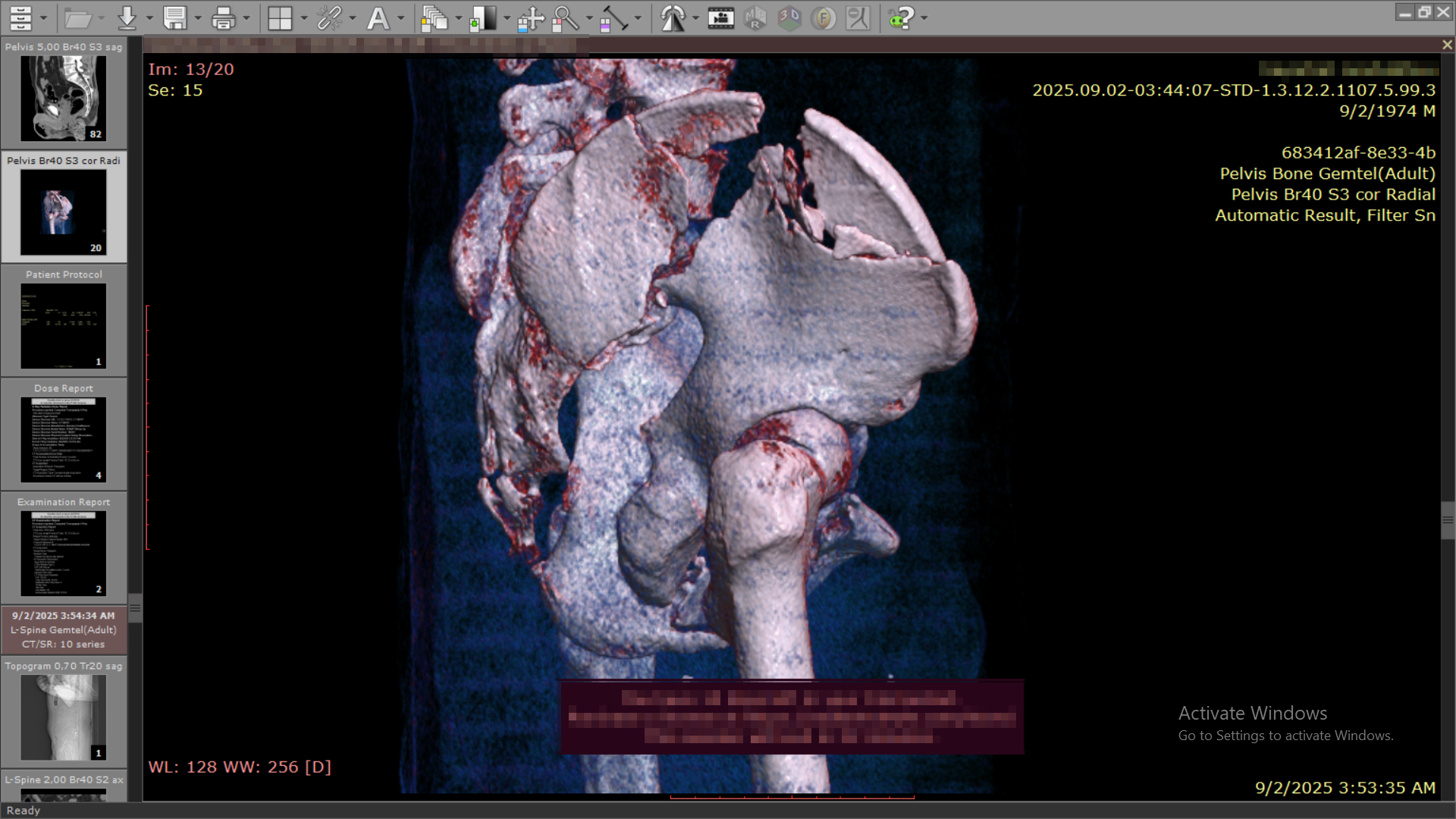Expand the rotate/flip dropdown arrow
The image size is (1456, 819).
tap(695, 18)
